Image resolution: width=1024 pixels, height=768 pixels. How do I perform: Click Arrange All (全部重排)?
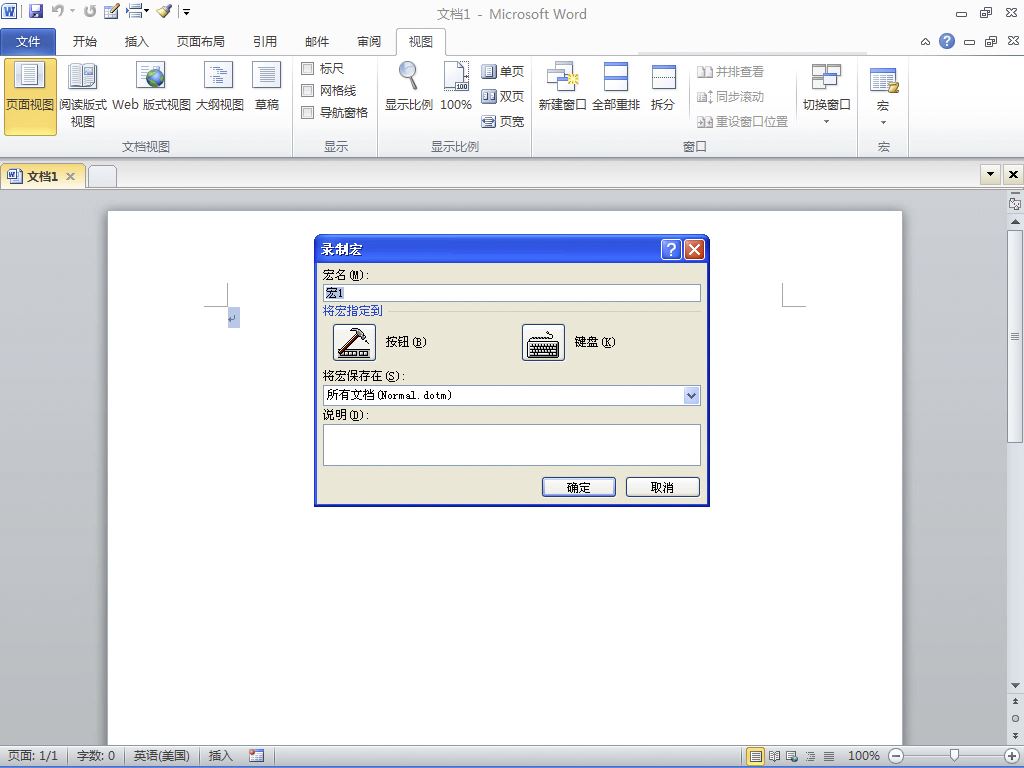pyautogui.click(x=616, y=87)
